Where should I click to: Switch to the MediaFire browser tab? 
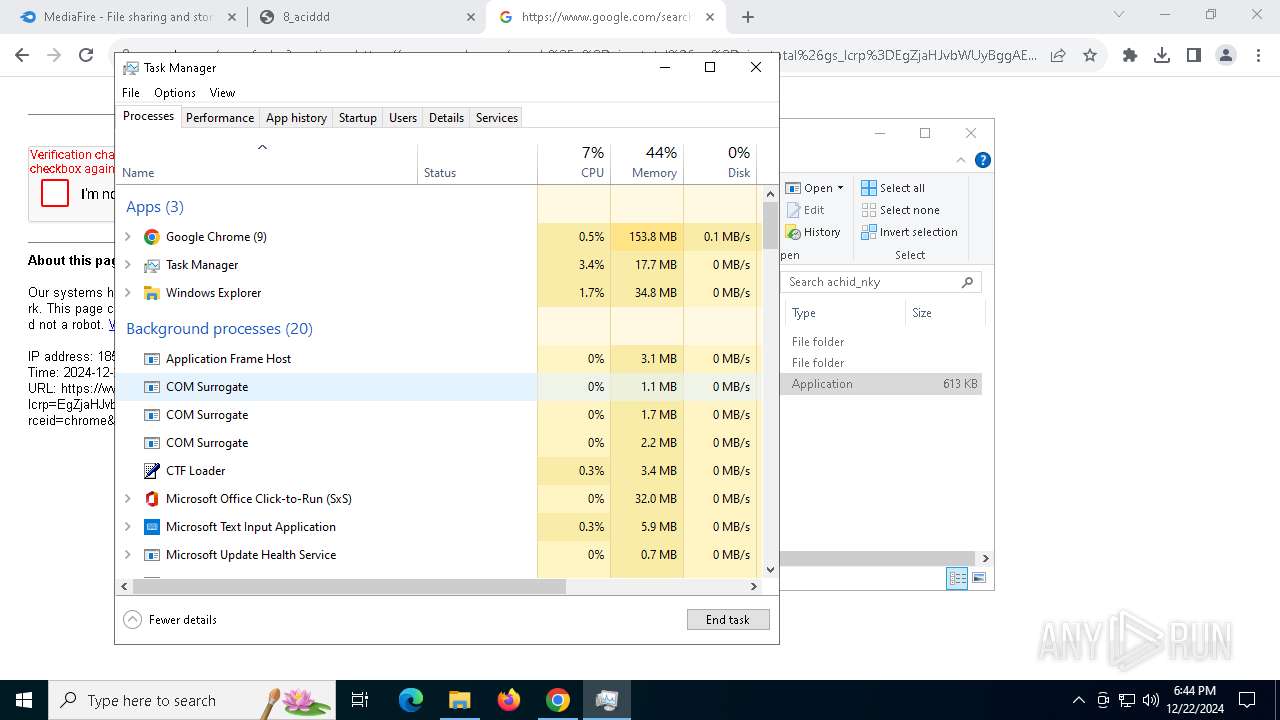[127, 17]
